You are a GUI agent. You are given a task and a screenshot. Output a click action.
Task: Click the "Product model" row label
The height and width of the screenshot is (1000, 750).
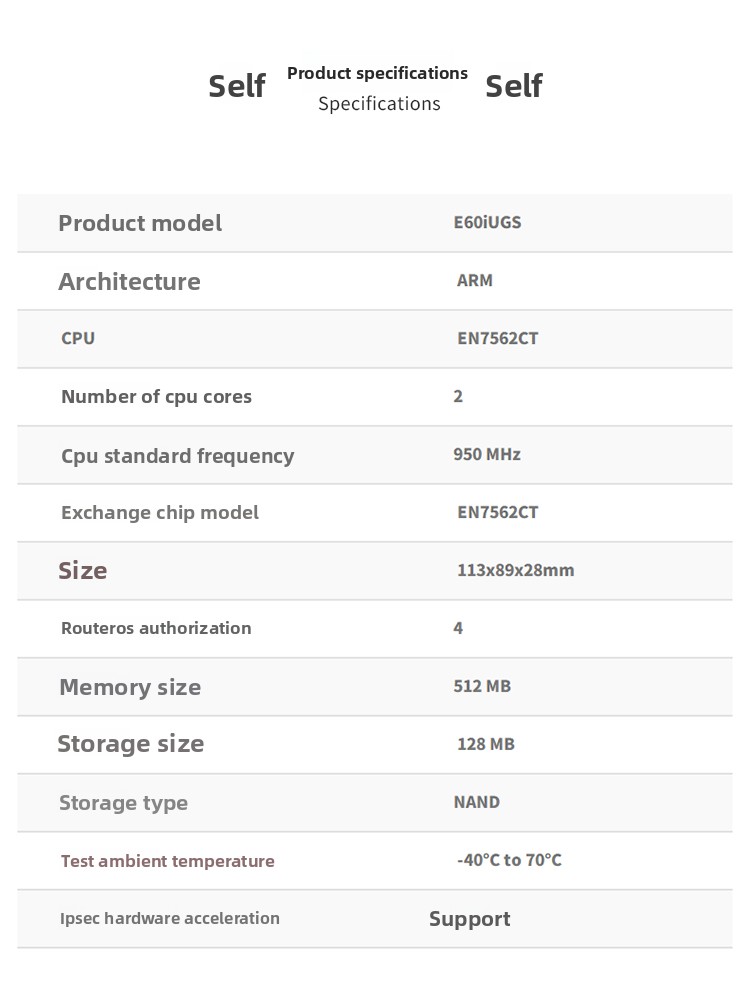(140, 223)
